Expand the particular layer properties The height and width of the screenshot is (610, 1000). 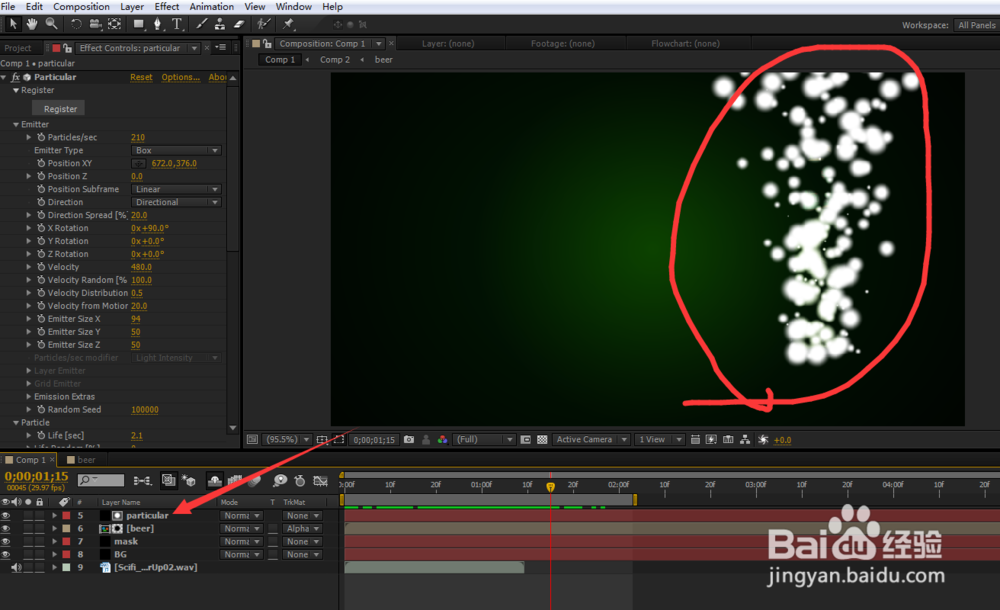(54, 516)
